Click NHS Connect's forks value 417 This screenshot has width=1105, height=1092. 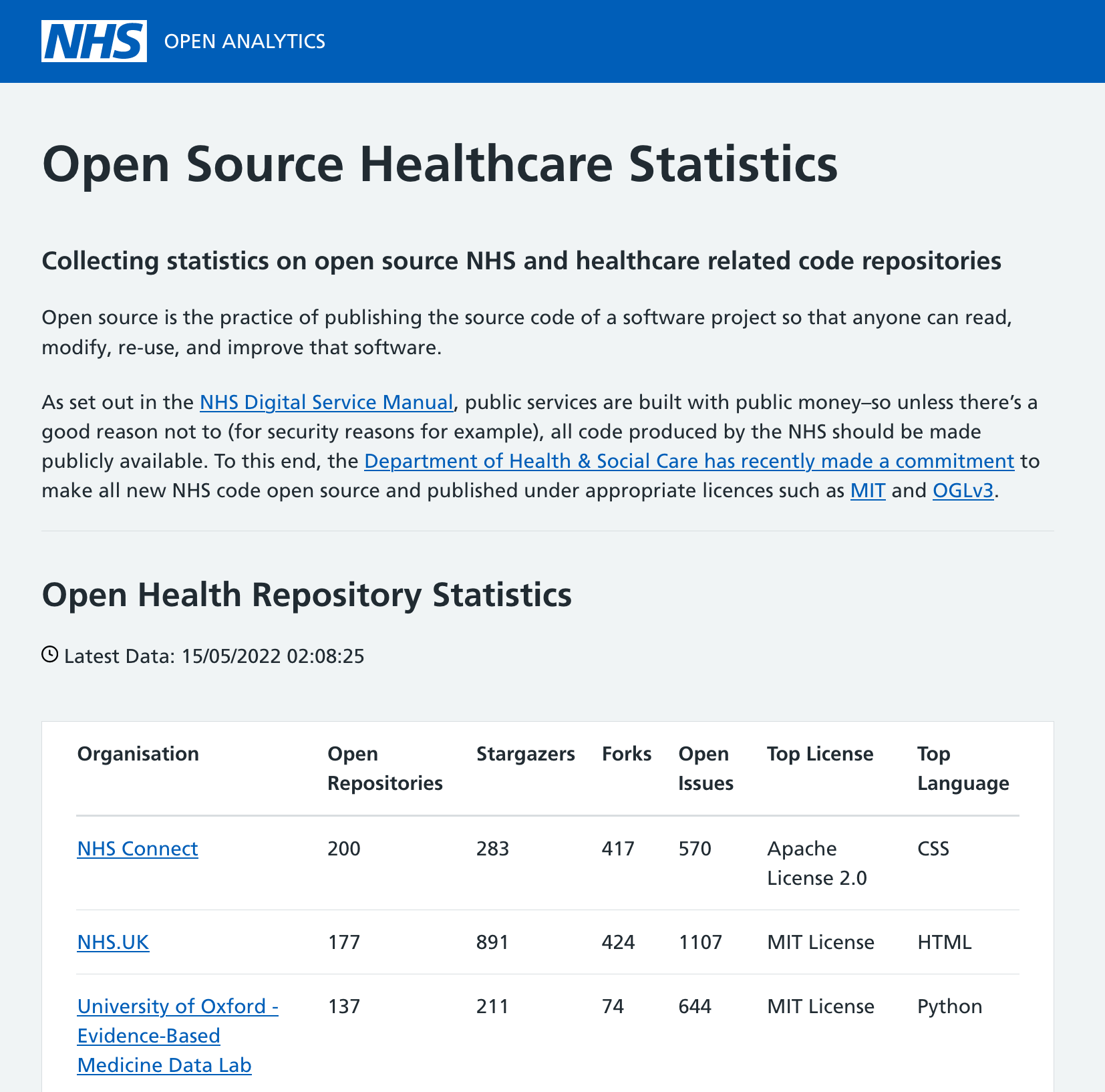tap(618, 849)
